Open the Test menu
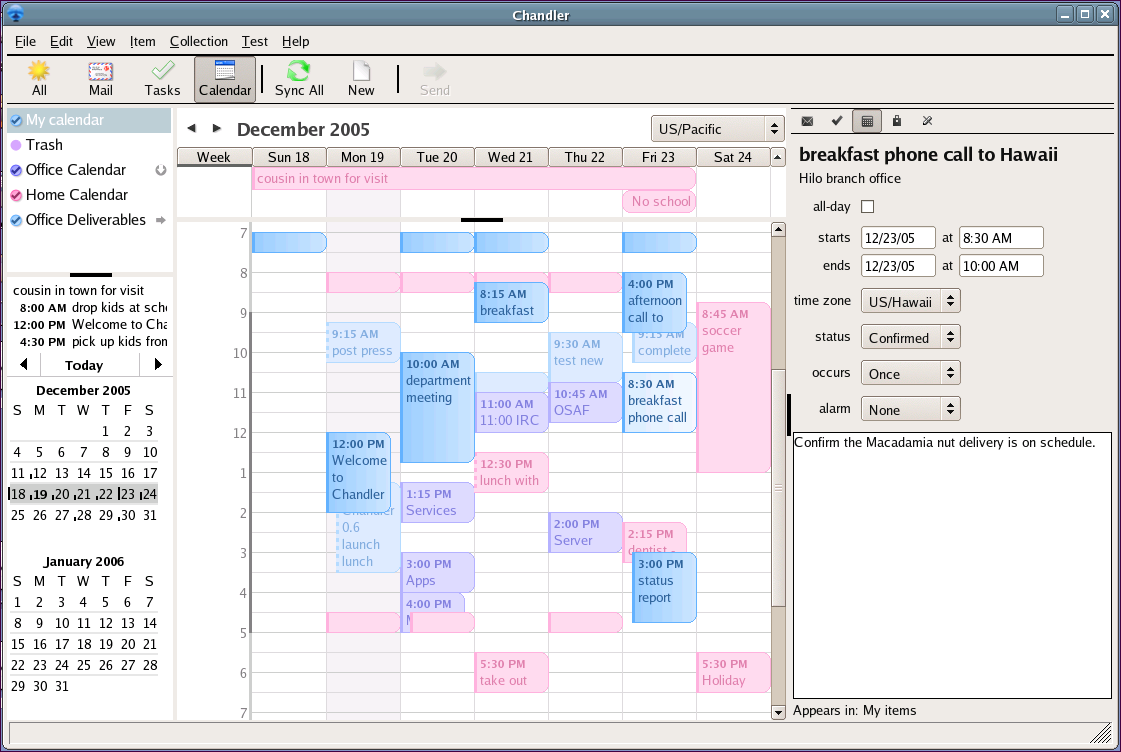Viewport: 1121px width, 752px height. pyautogui.click(x=255, y=41)
